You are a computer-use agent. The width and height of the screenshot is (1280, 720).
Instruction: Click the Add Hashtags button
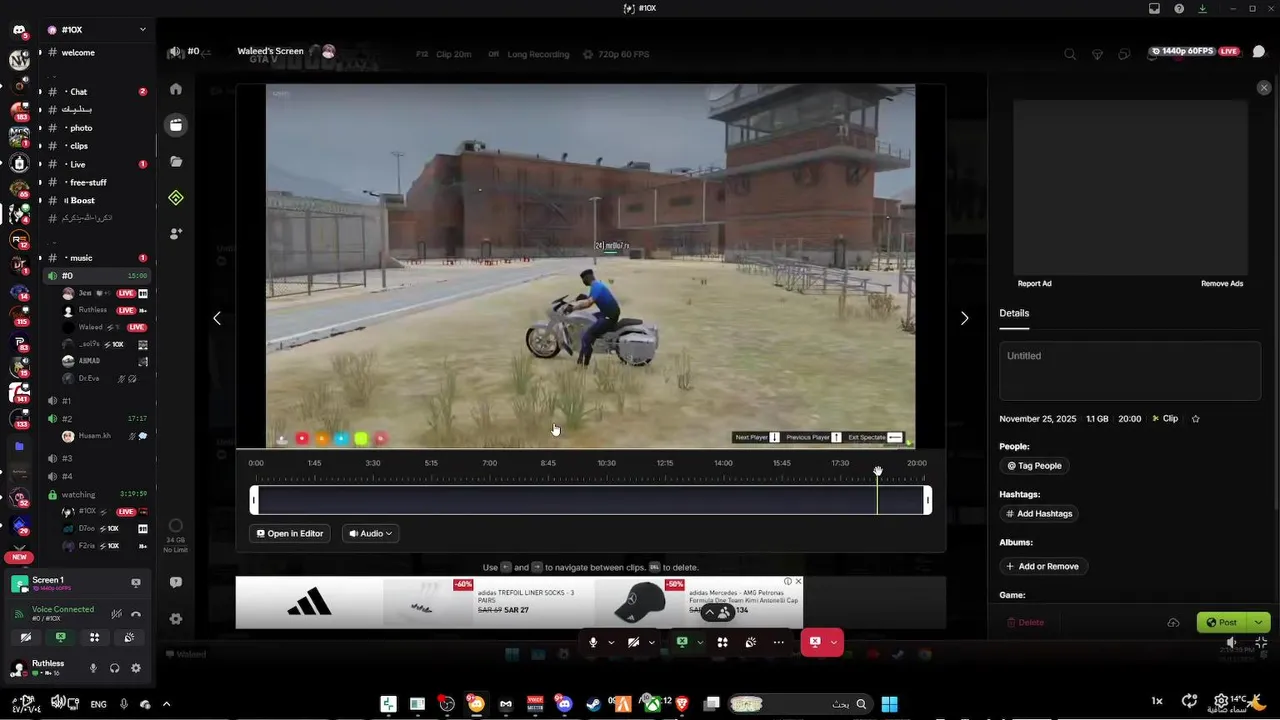click(1039, 513)
